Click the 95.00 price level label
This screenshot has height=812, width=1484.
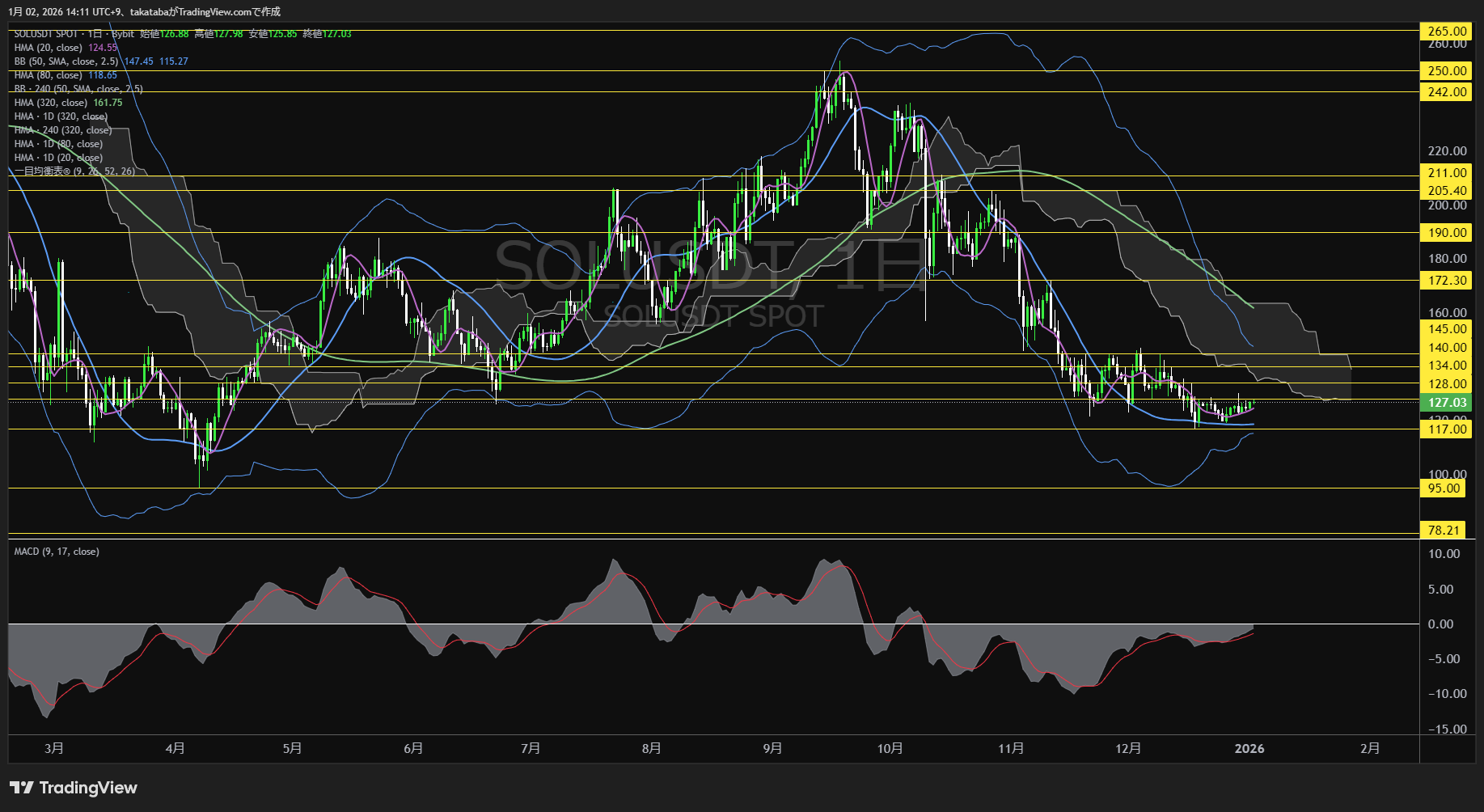pyautogui.click(x=1444, y=488)
